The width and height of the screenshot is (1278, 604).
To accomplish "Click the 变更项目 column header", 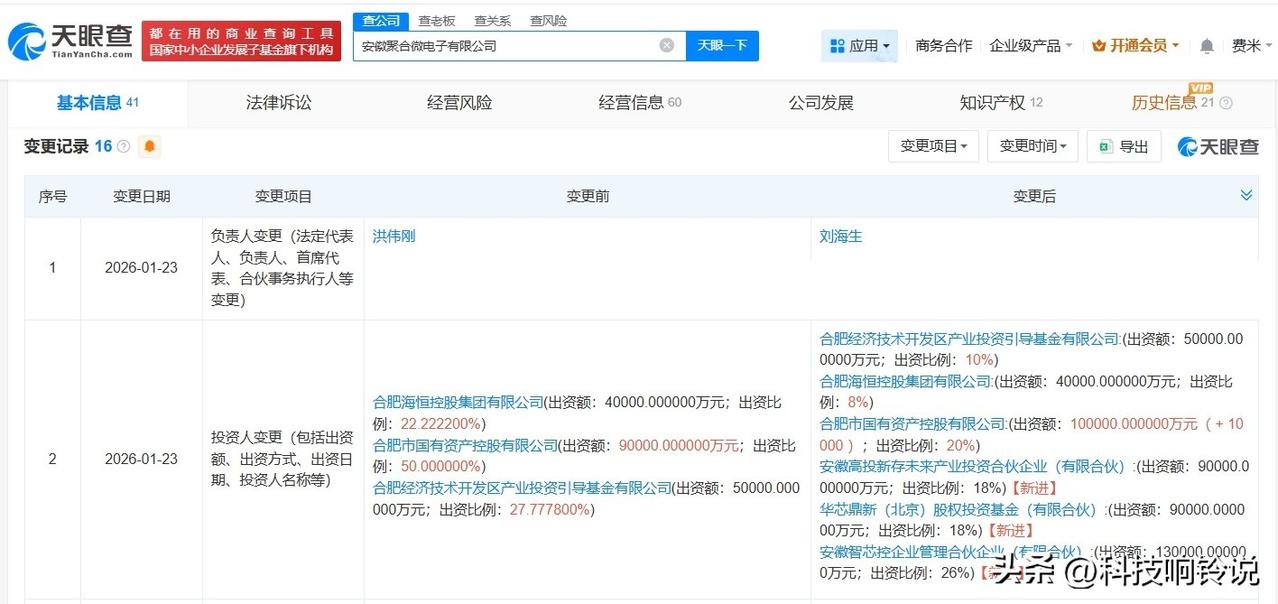I will click(x=283, y=197).
